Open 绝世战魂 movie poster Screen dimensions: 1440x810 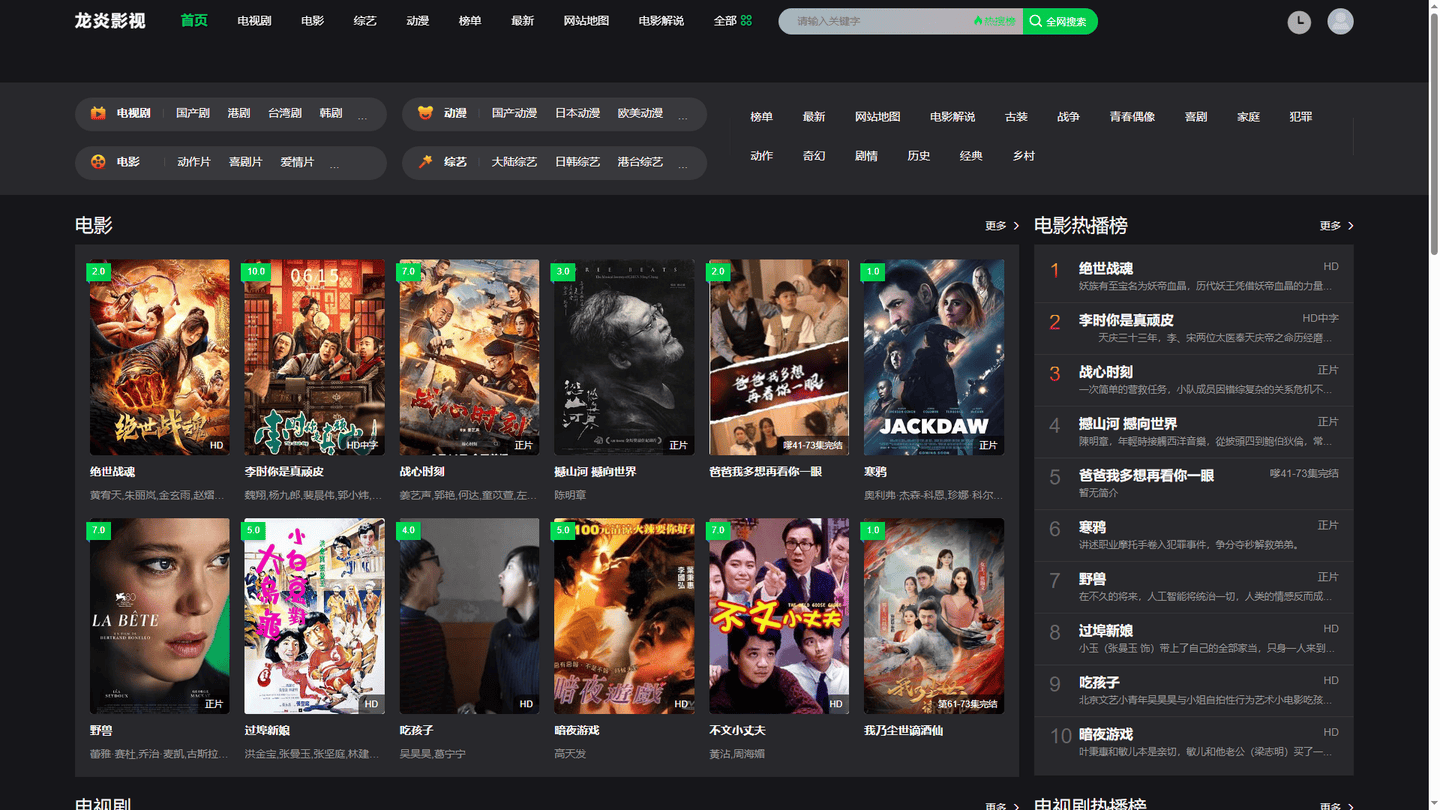coord(159,358)
